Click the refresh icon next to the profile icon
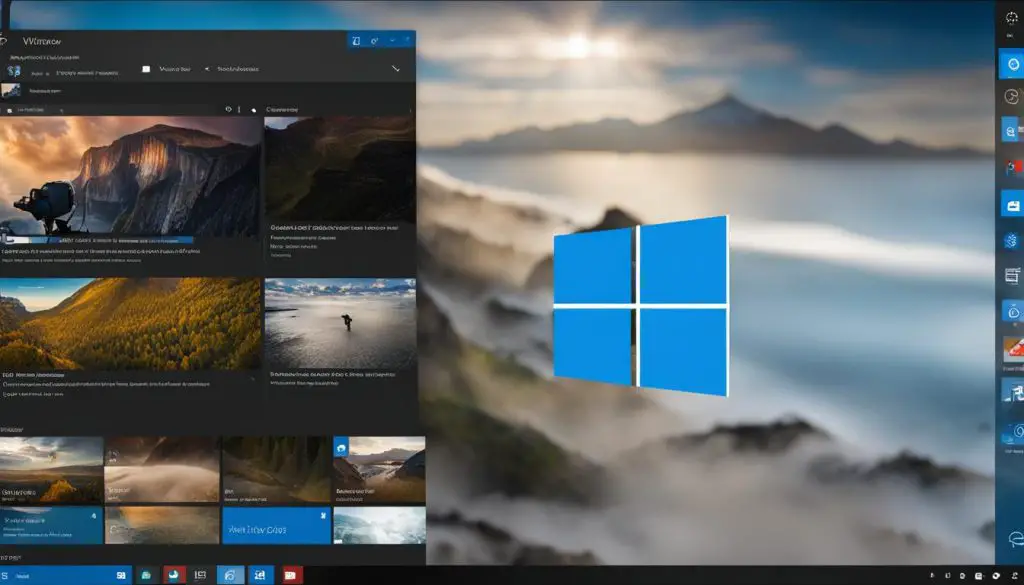Screen dimensions: 1024x585 (375, 40)
